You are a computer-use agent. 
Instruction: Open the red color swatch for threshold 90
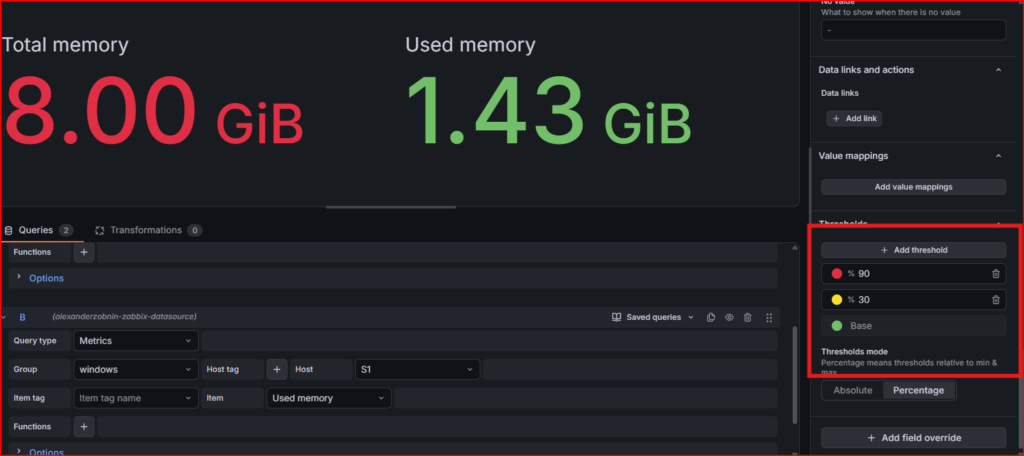point(837,274)
